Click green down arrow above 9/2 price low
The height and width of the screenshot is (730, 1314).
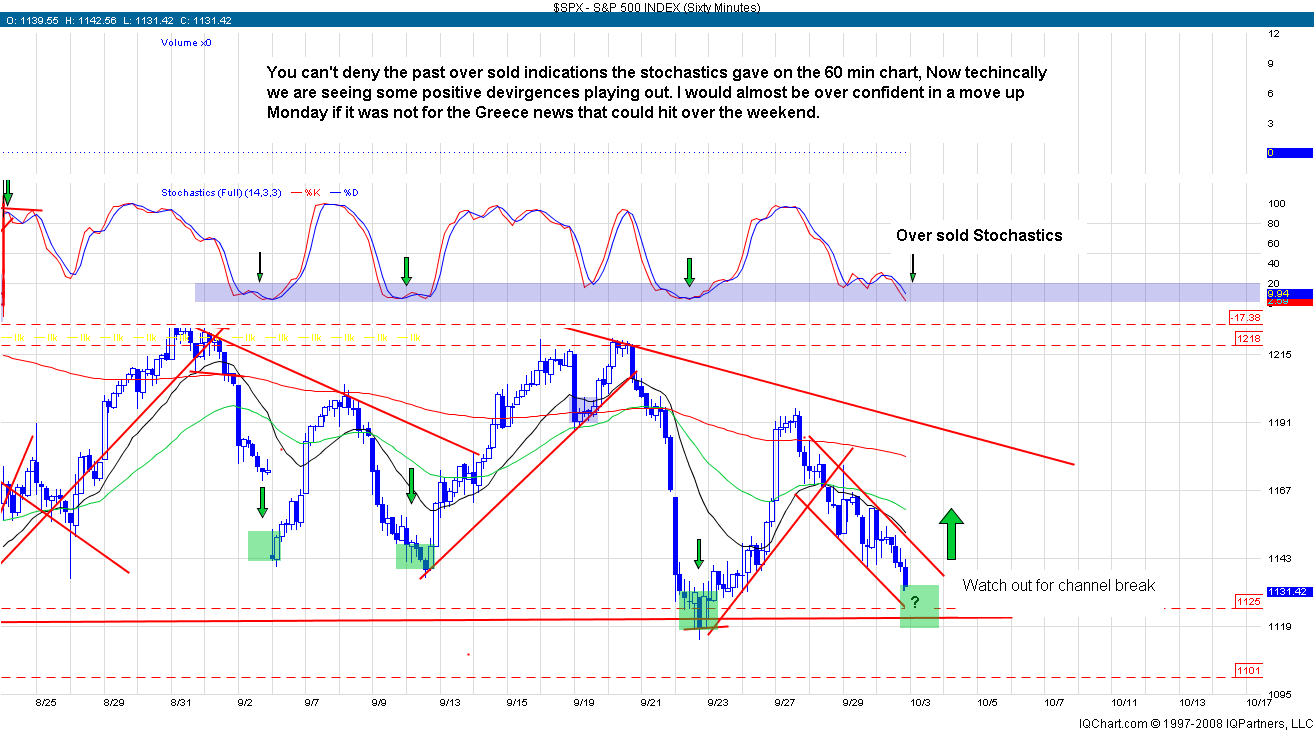[262, 502]
